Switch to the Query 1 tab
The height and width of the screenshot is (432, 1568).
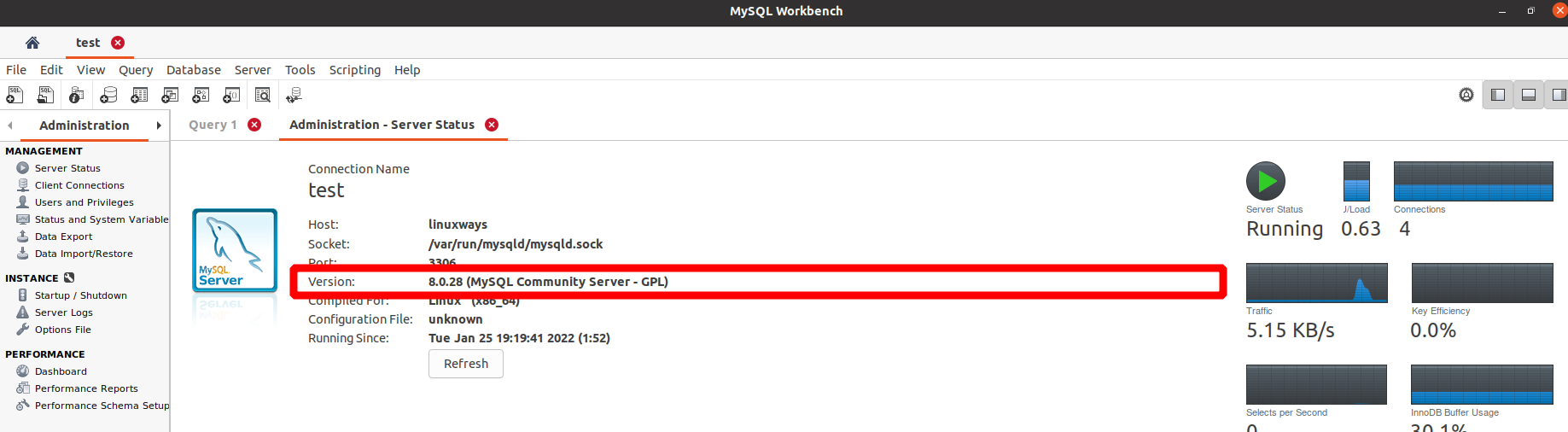coord(213,125)
